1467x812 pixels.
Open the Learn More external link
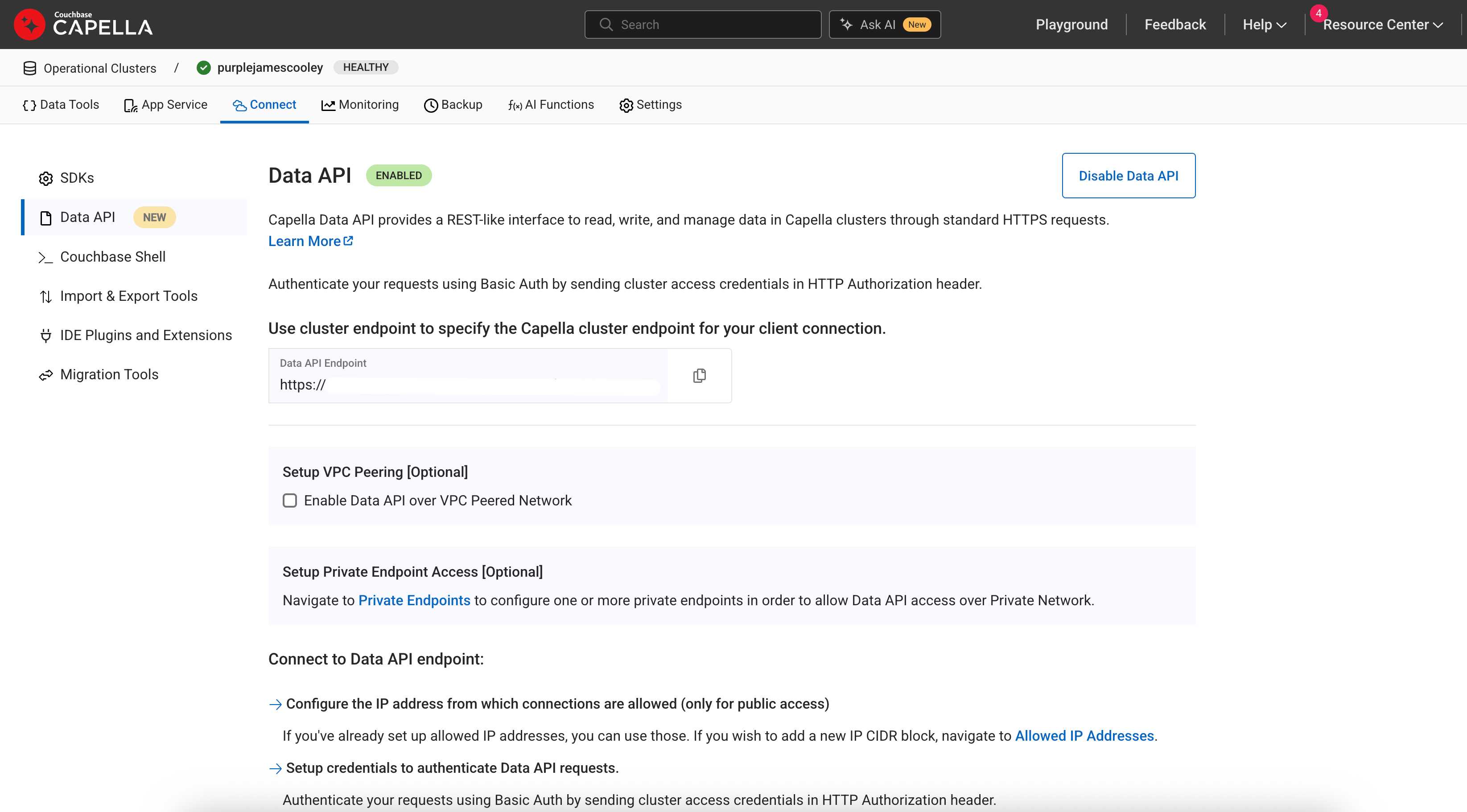click(x=310, y=241)
